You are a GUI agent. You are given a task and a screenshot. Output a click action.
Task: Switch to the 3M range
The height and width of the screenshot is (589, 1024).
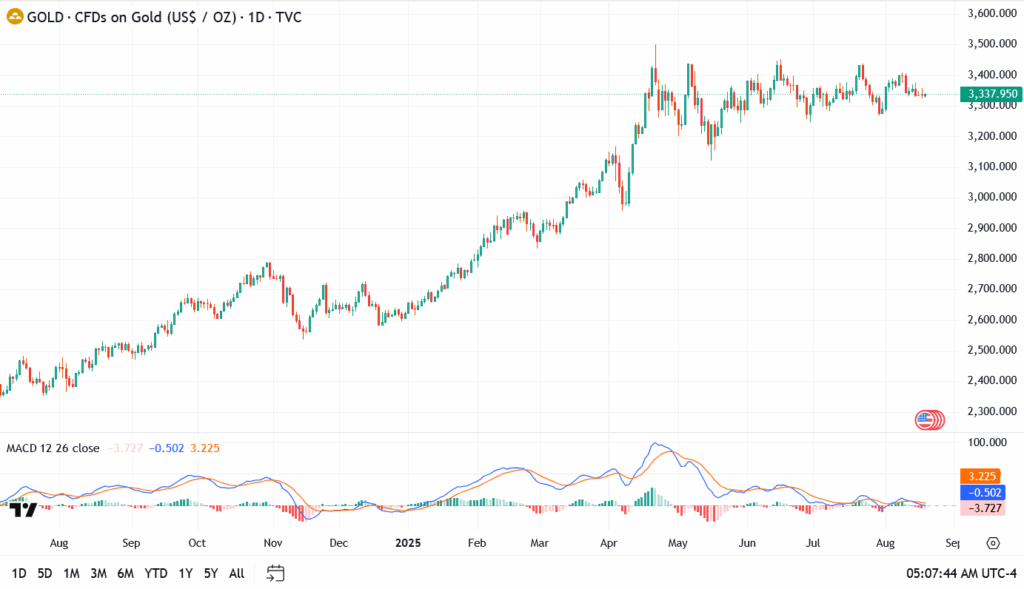click(98, 573)
